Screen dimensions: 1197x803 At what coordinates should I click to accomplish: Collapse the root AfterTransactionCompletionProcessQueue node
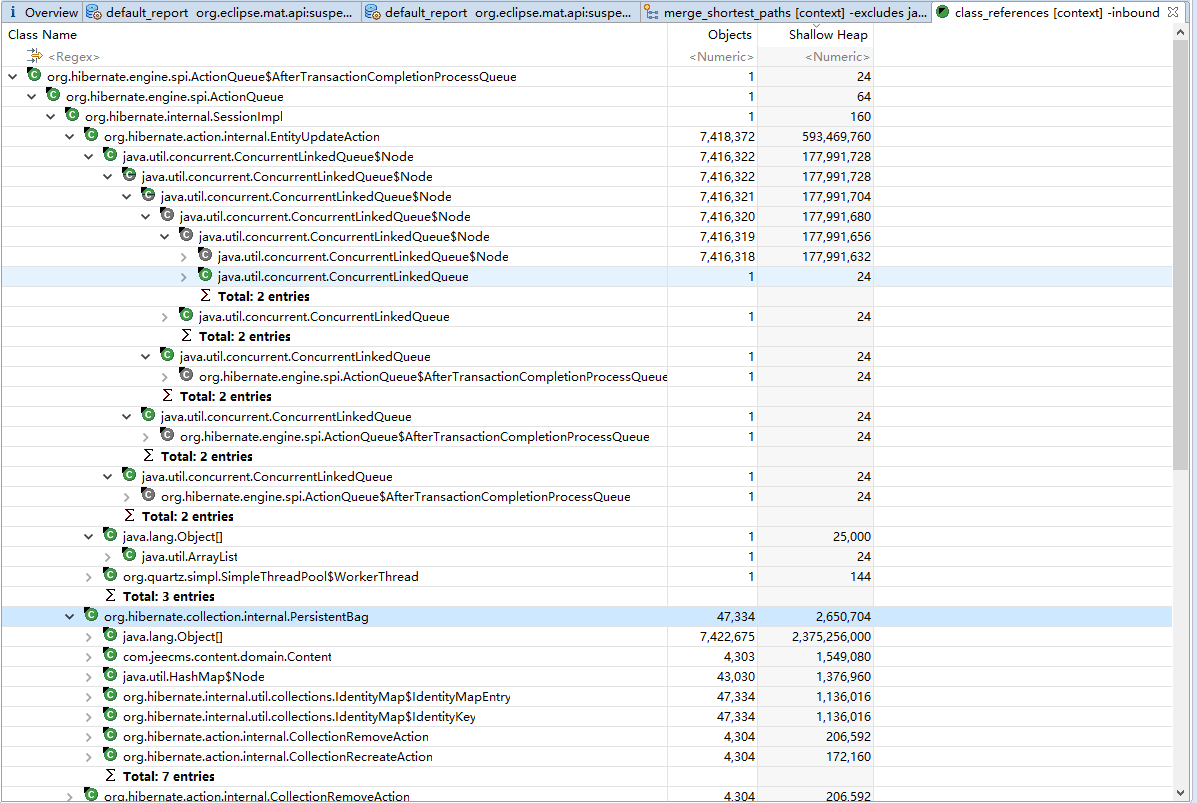pos(12,77)
